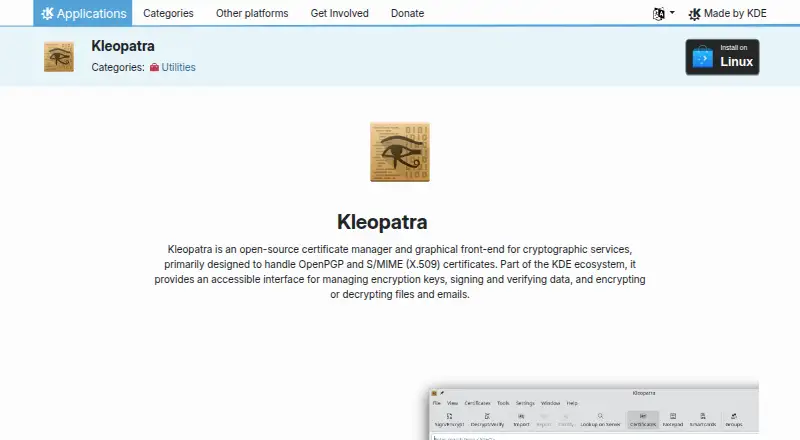Click the KDE logo in Applications tab
The image size is (800, 440).
coord(47,13)
